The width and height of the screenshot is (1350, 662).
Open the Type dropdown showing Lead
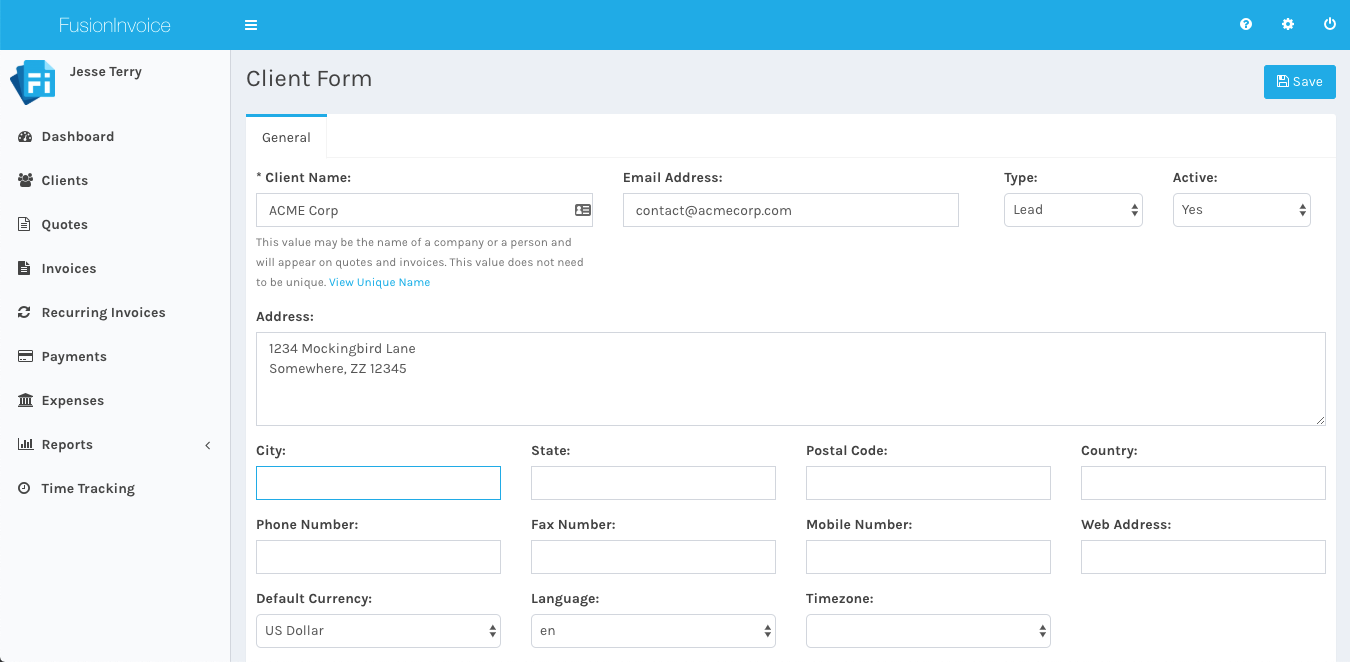pyautogui.click(x=1072, y=210)
